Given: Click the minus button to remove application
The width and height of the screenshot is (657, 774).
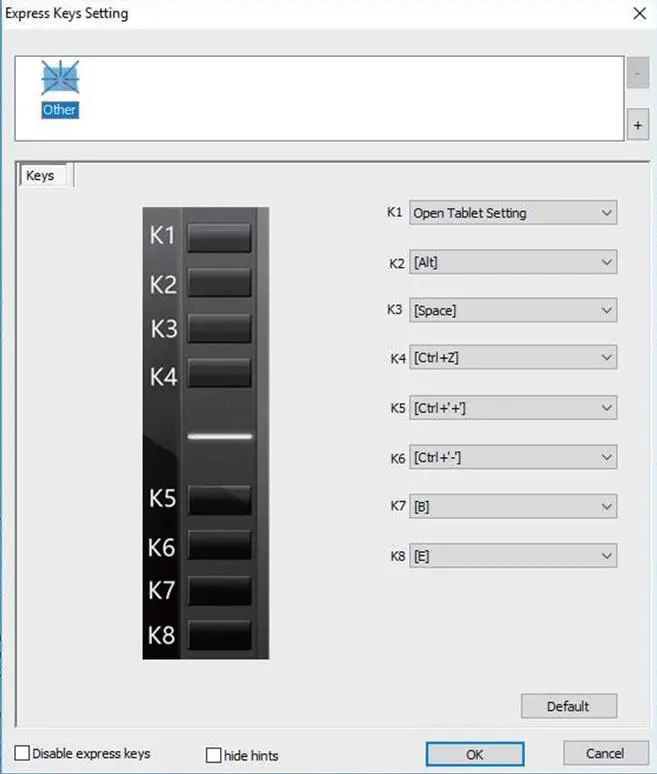Looking at the screenshot, I should 637,73.
